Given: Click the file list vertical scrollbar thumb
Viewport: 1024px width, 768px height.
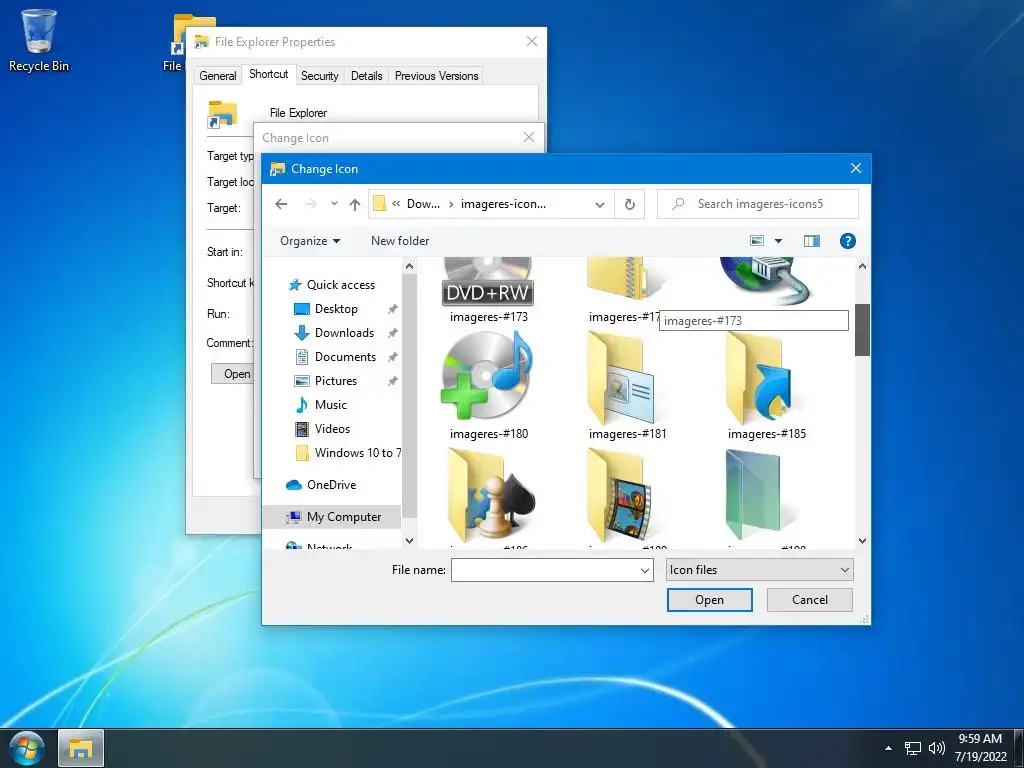Looking at the screenshot, I should [862, 330].
